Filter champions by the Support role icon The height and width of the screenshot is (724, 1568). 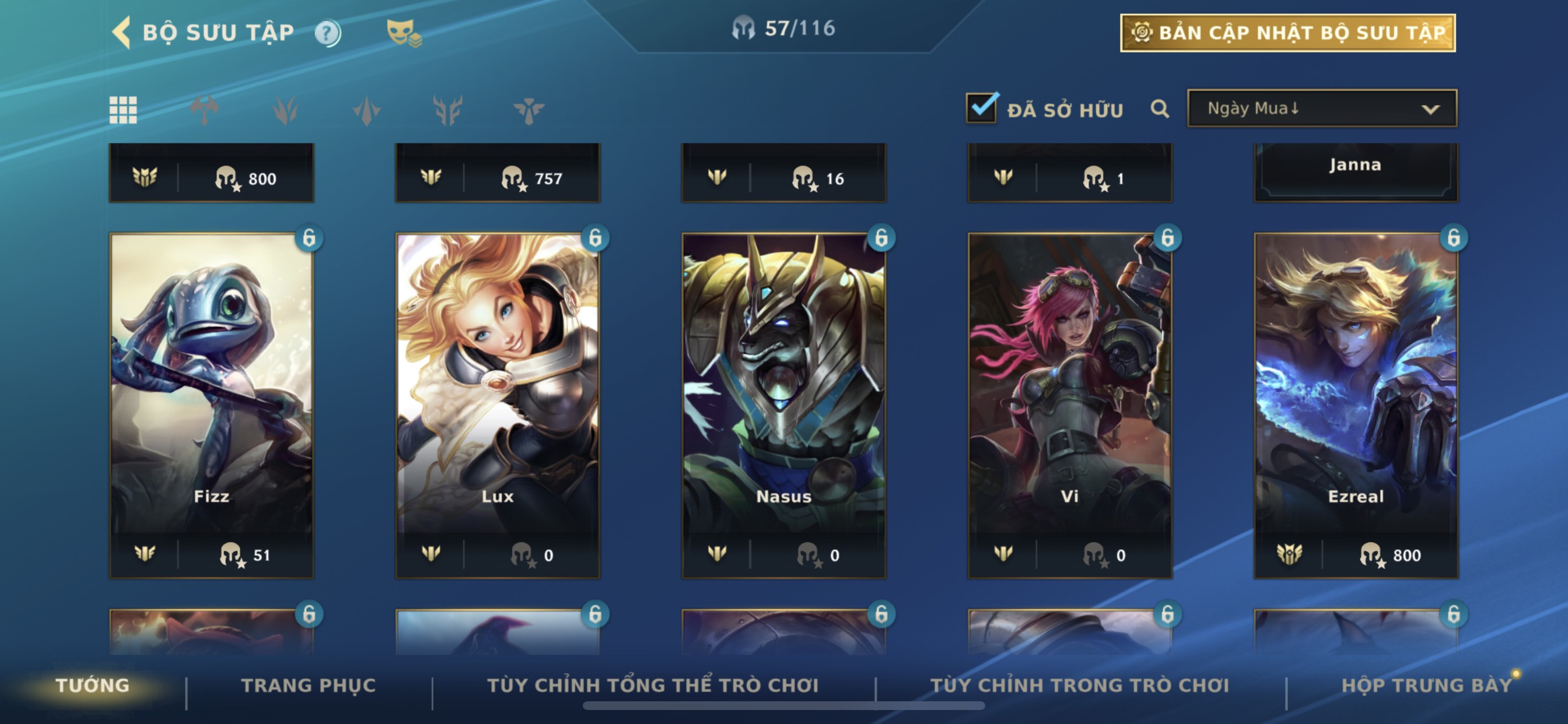pyautogui.click(x=528, y=110)
